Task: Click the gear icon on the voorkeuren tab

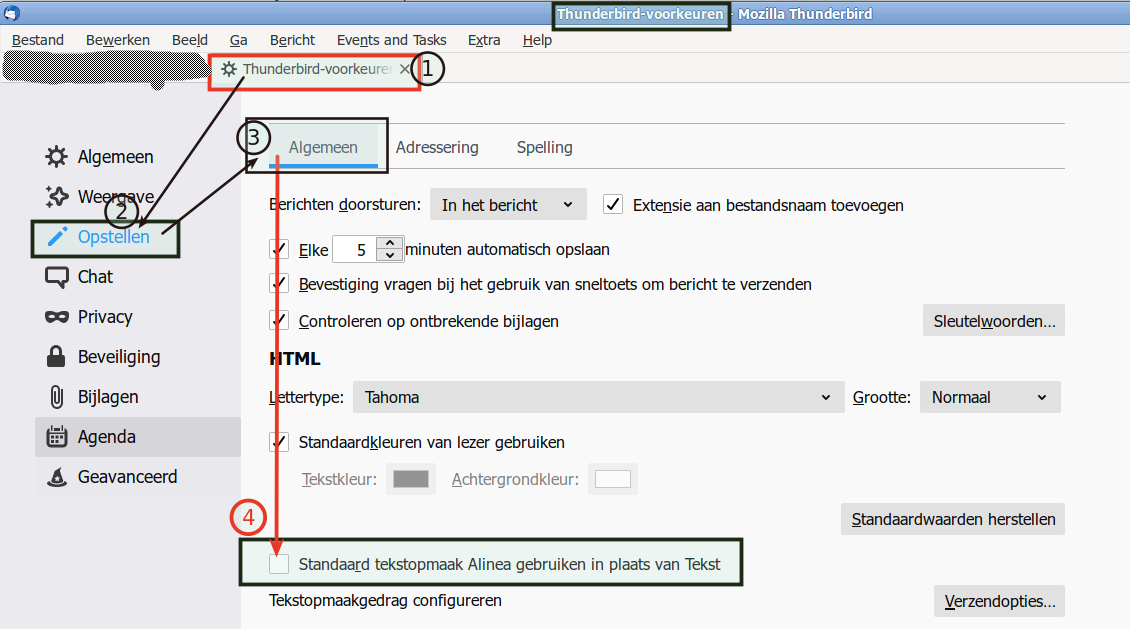Action: tap(228, 69)
